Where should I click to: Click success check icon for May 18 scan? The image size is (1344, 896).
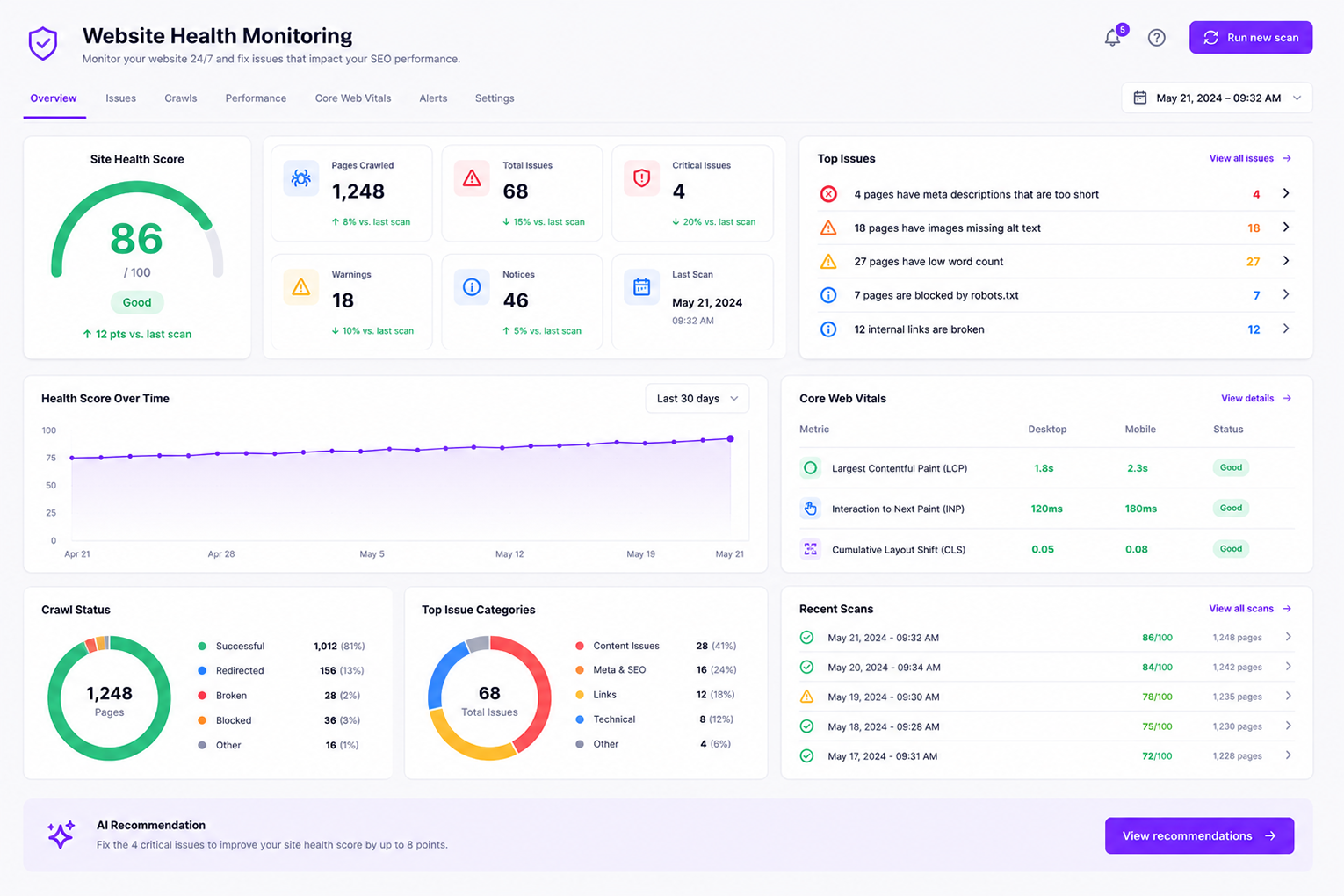[806, 726]
